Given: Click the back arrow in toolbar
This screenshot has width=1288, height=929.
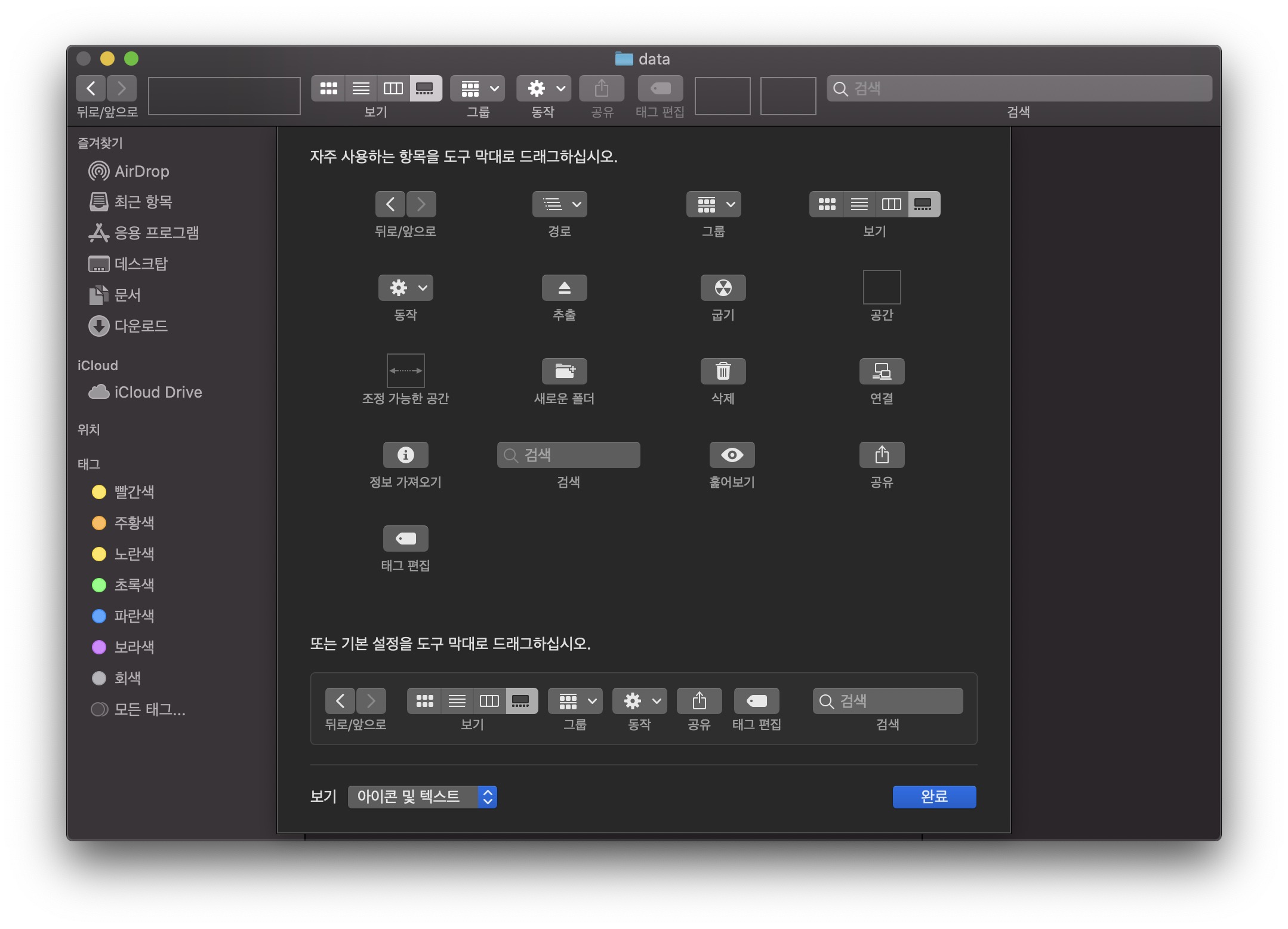Looking at the screenshot, I should tap(91, 89).
